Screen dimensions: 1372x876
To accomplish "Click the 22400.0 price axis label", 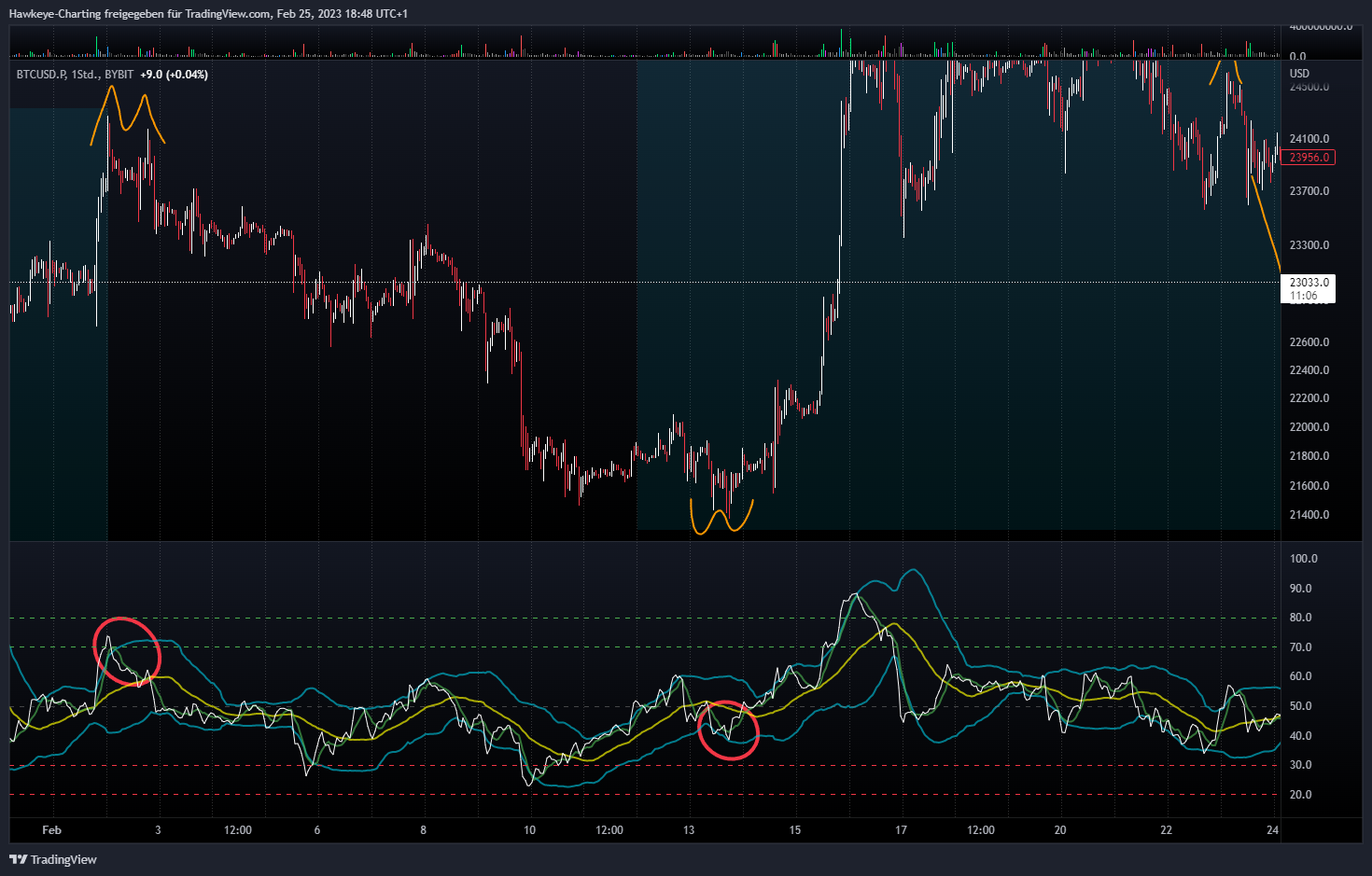I will tap(1309, 370).
